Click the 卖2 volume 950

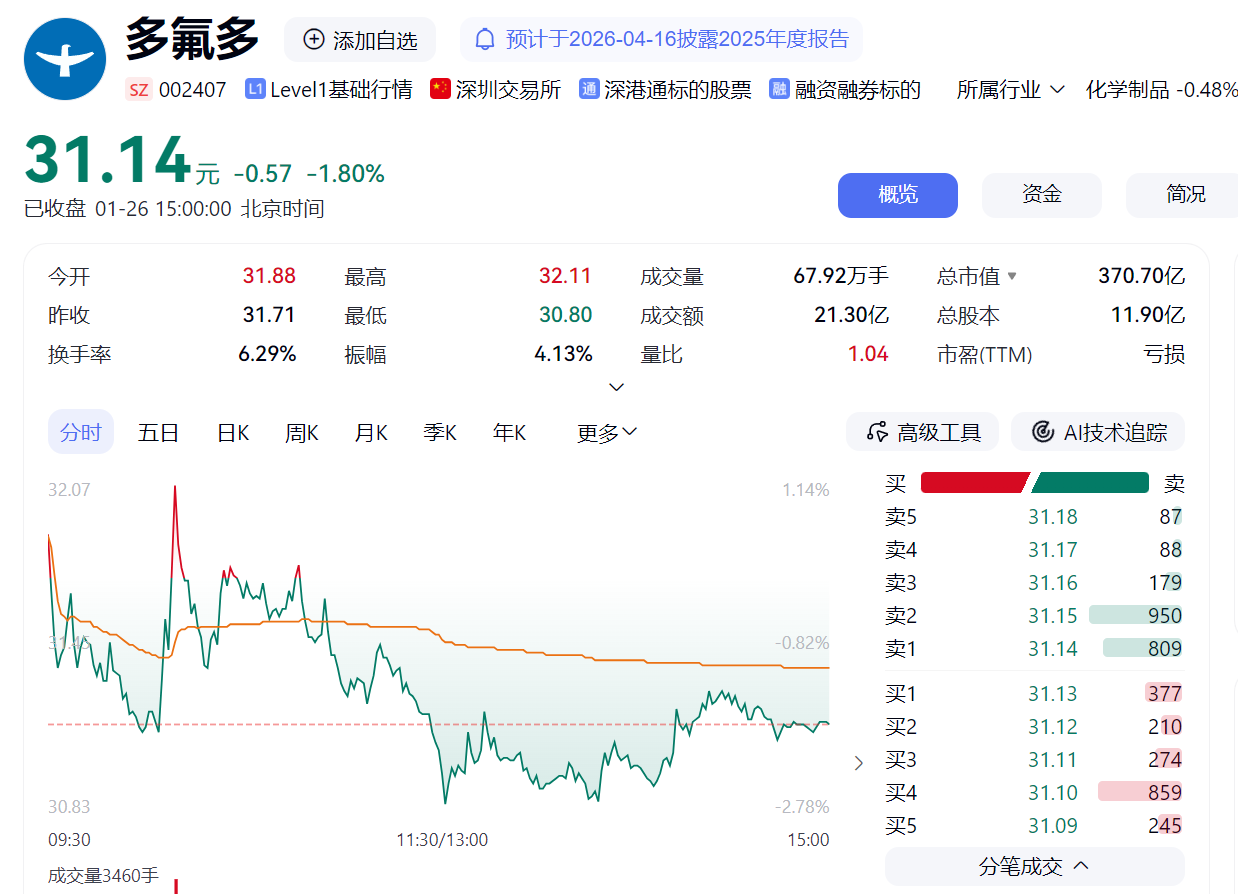click(x=1165, y=615)
